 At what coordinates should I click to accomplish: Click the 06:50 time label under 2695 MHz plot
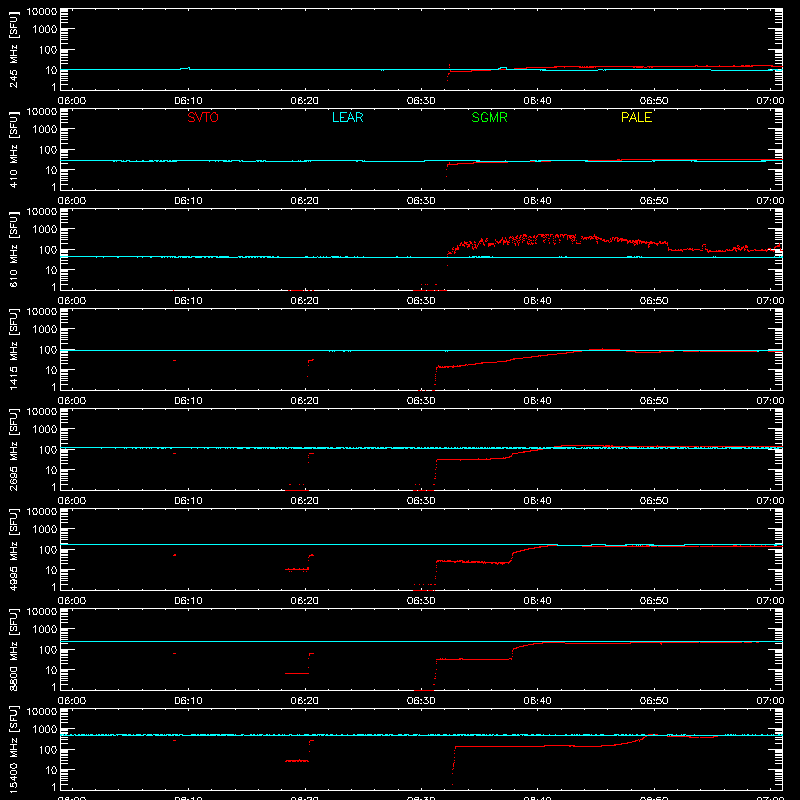tap(654, 501)
